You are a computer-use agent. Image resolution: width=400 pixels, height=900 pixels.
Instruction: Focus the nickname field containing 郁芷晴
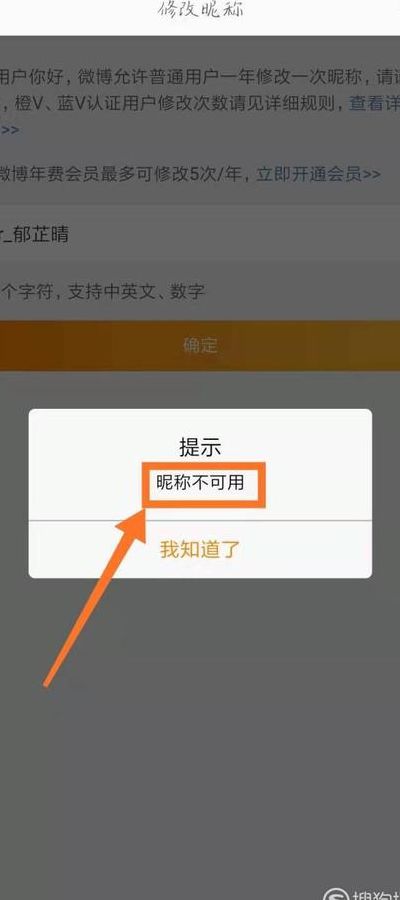200,235
